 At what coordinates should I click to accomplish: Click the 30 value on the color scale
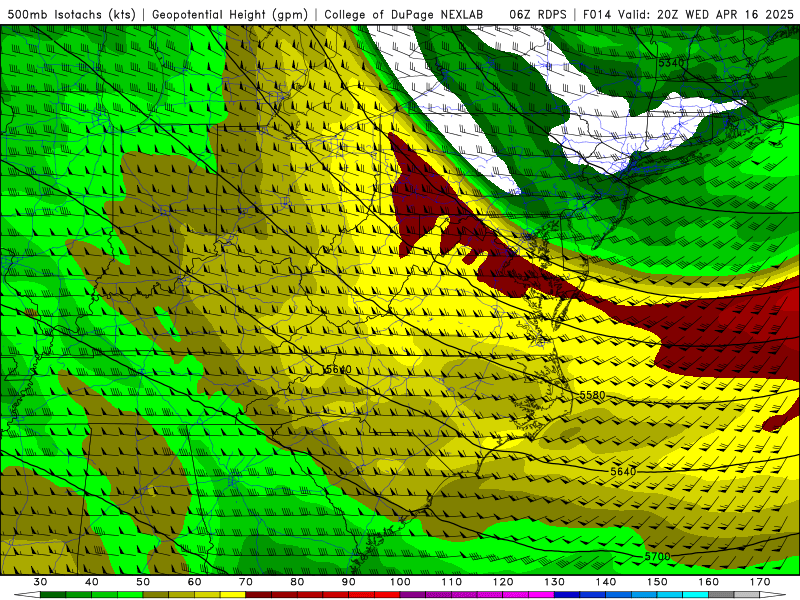(40, 582)
